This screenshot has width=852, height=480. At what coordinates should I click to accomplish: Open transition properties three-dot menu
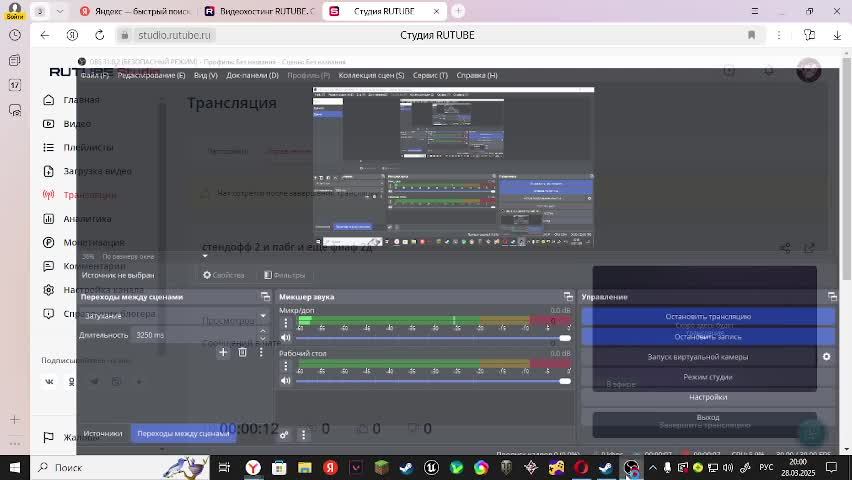[x=261, y=352]
